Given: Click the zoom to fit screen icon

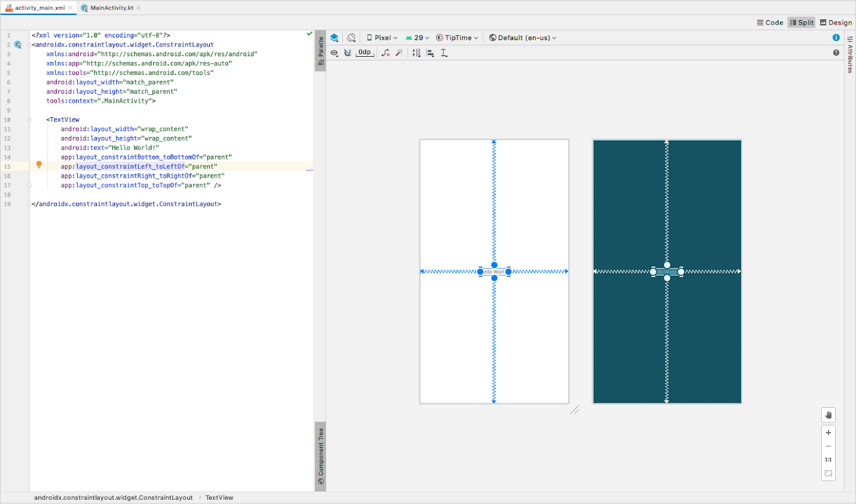Looking at the screenshot, I should [828, 473].
